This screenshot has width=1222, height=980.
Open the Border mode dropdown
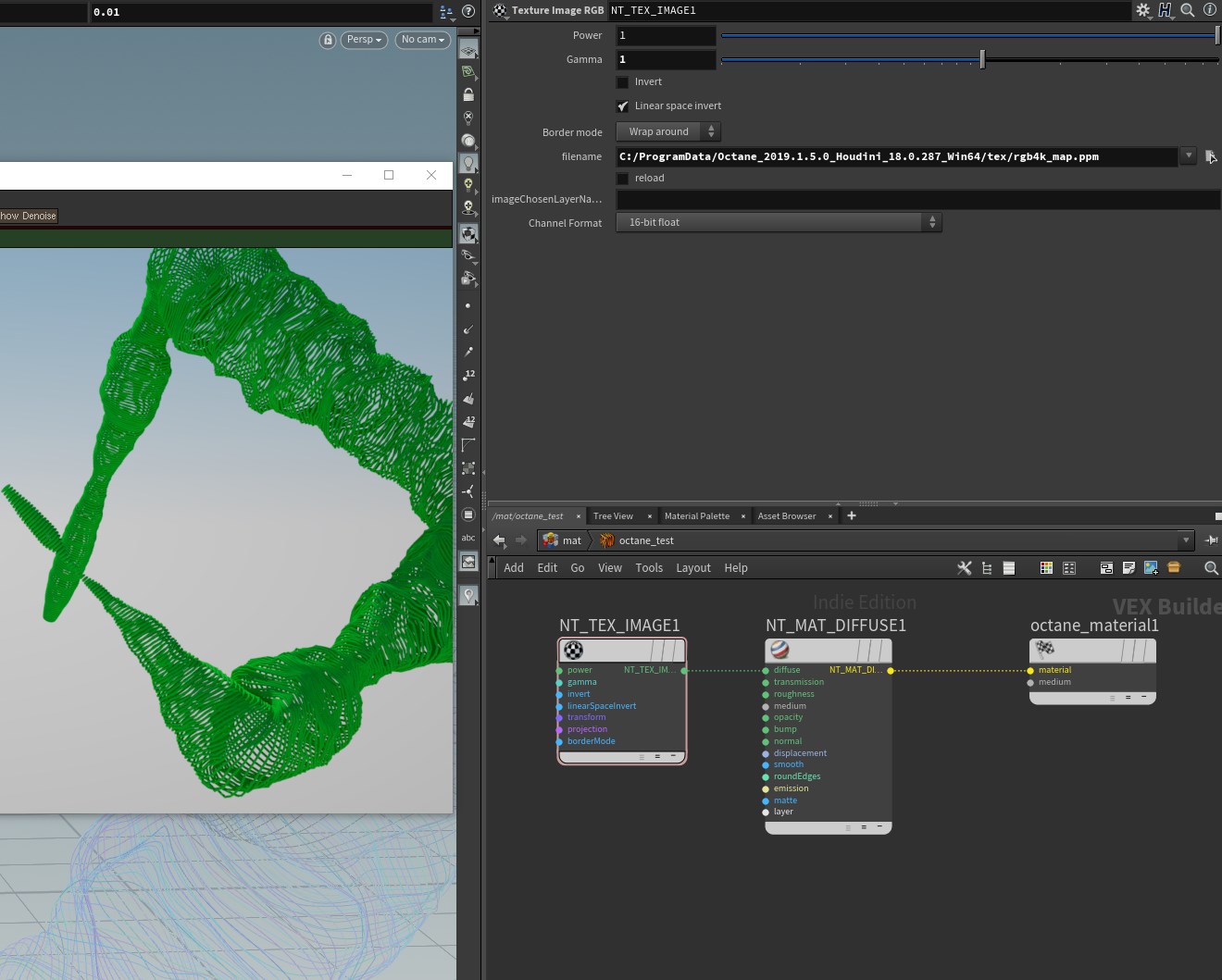(x=667, y=131)
